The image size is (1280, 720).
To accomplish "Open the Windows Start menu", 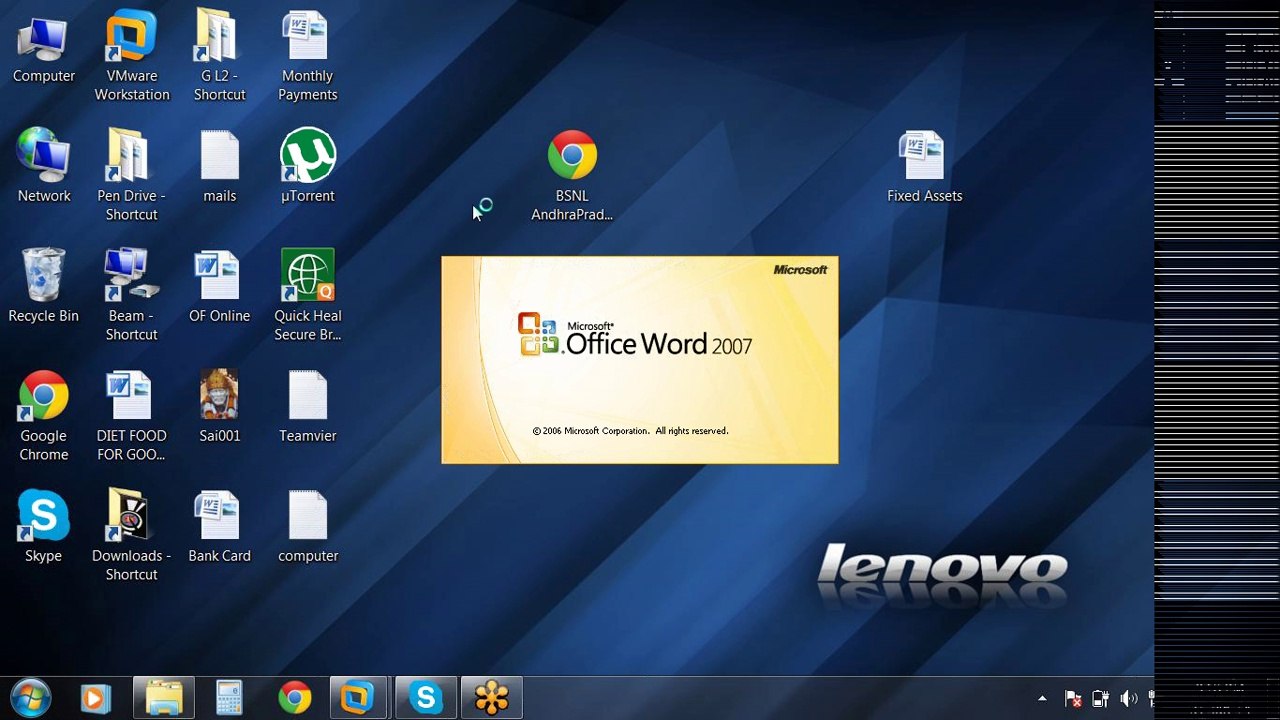I will tap(30, 697).
